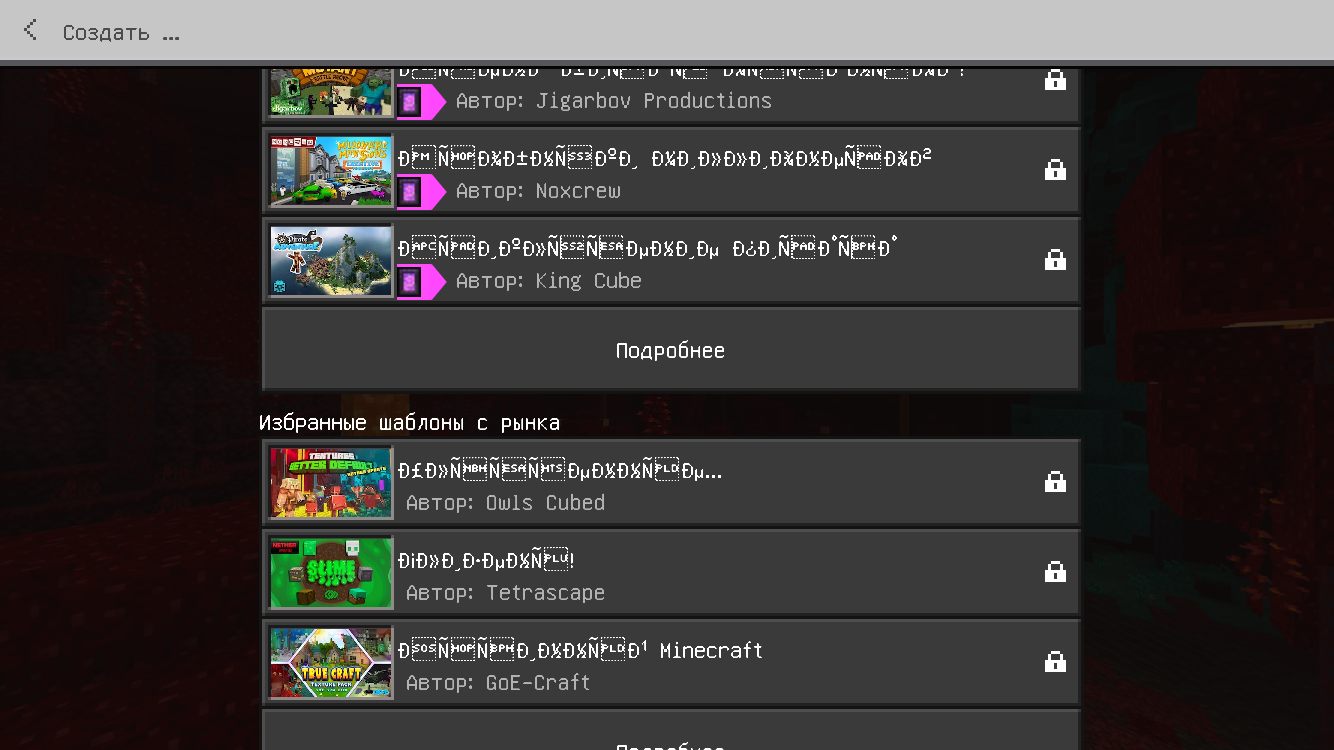Click the lock icon on the Owls Cubed row
This screenshot has width=1334, height=750.
(x=1055, y=482)
